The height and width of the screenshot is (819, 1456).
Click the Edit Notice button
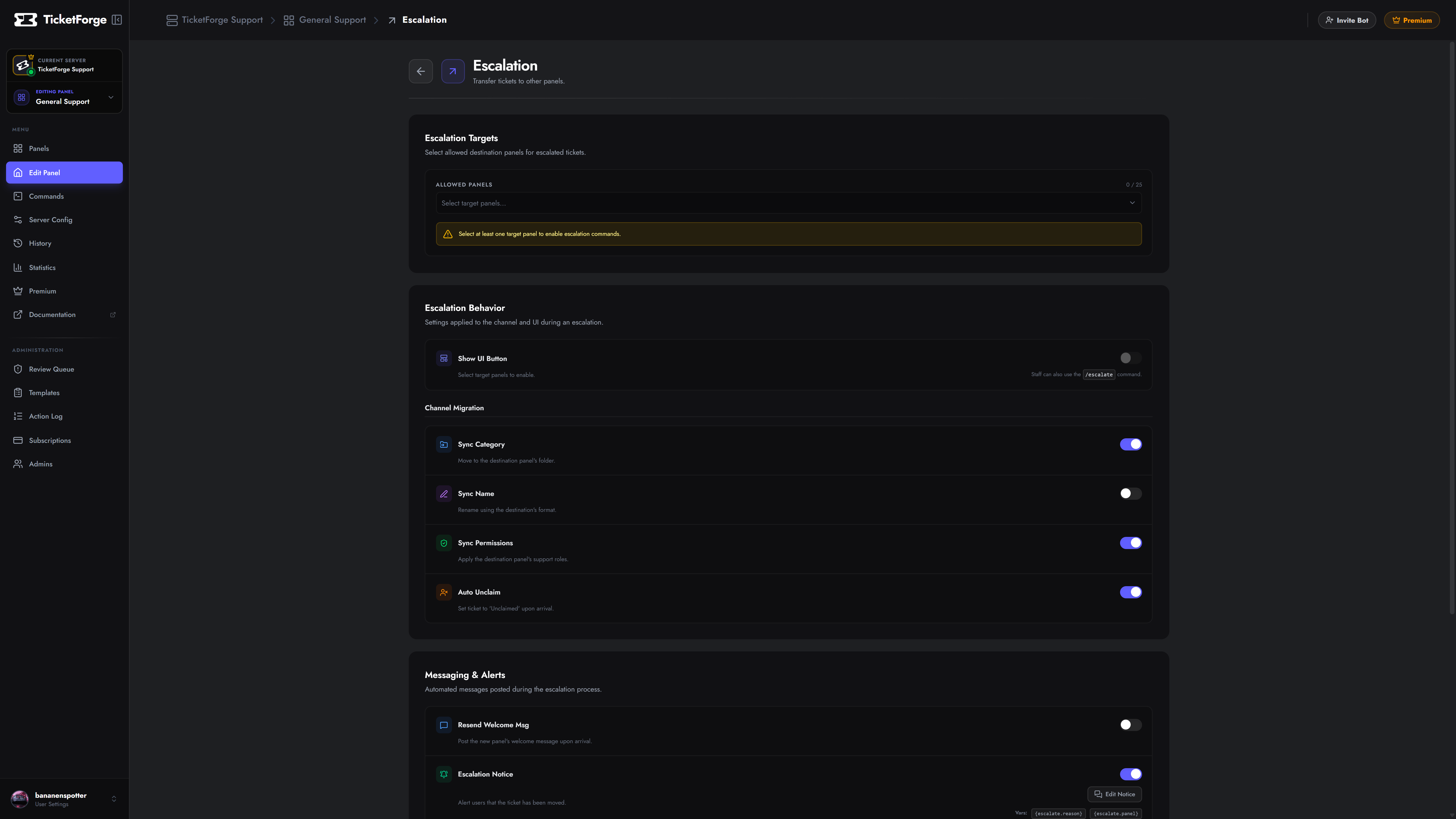[x=1114, y=794]
